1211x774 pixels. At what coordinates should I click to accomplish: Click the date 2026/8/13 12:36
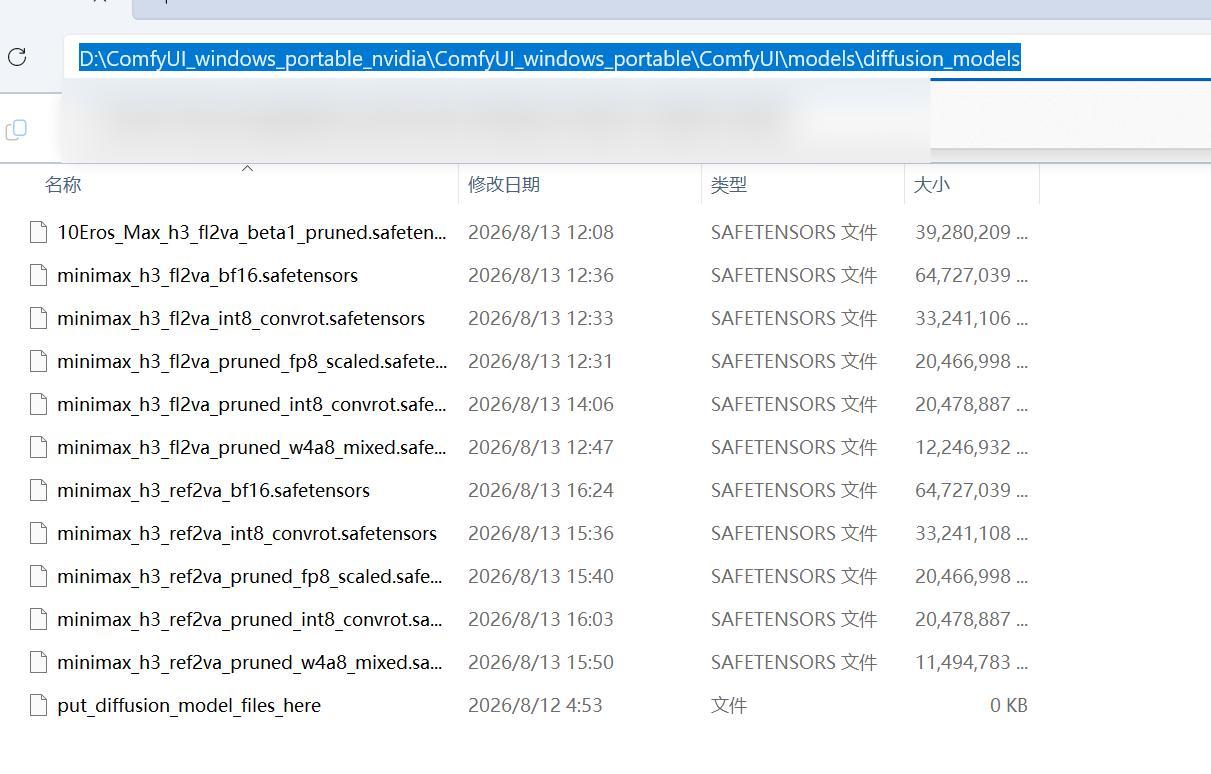coord(541,275)
